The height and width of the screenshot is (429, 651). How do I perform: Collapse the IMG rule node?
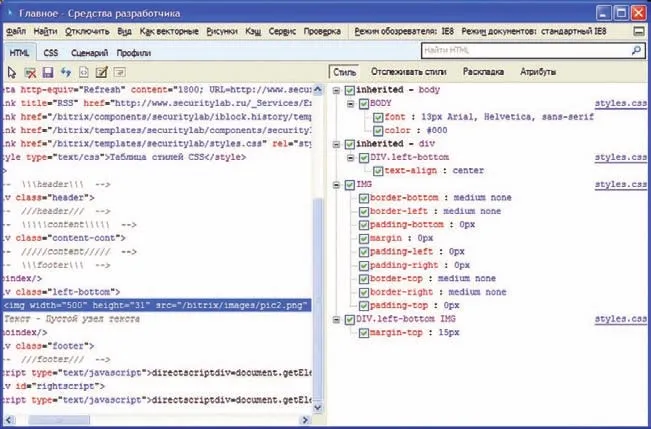pyautogui.click(x=336, y=184)
